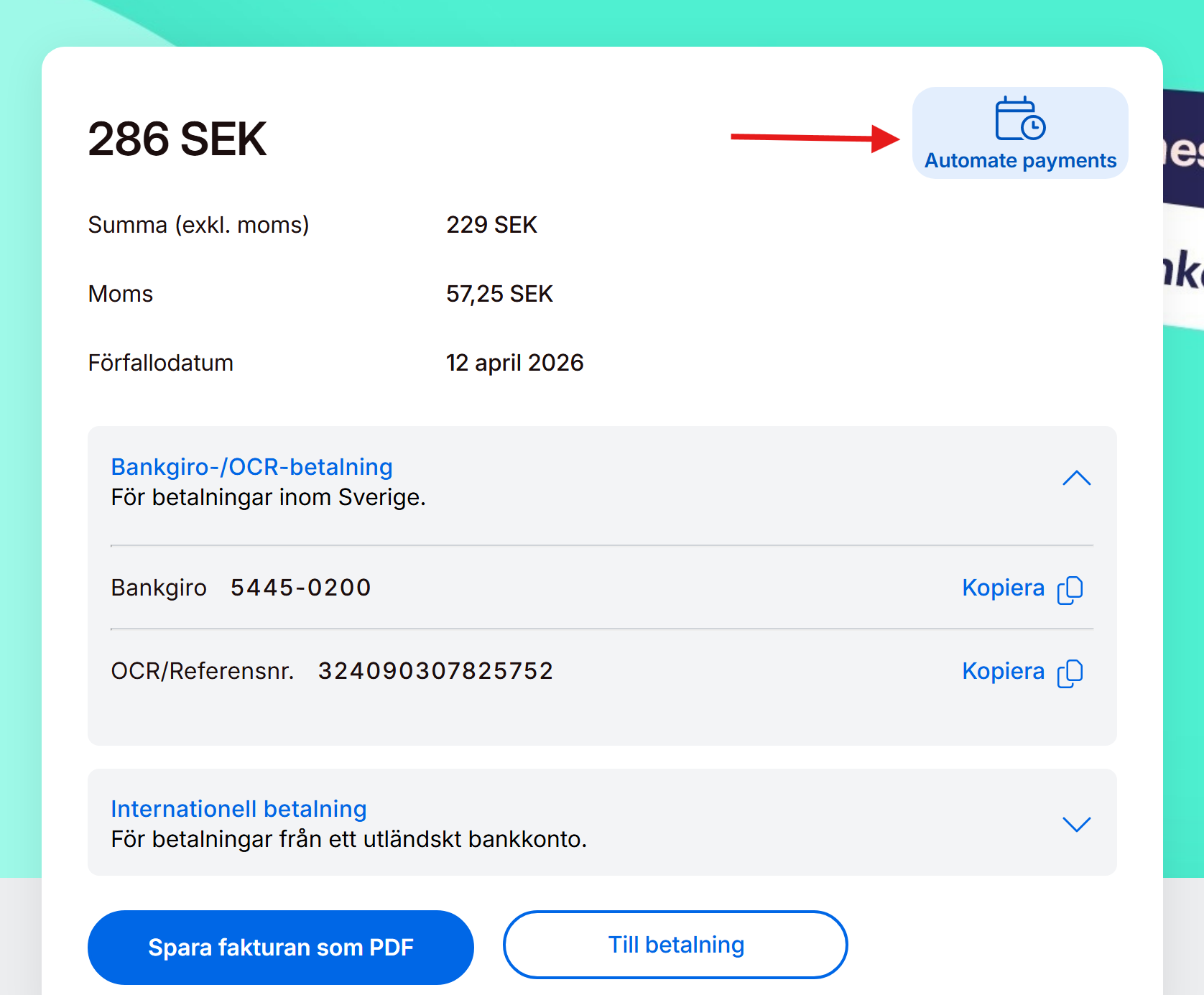Click the duplicate-document icon in the Bankgiro row

point(1071,589)
